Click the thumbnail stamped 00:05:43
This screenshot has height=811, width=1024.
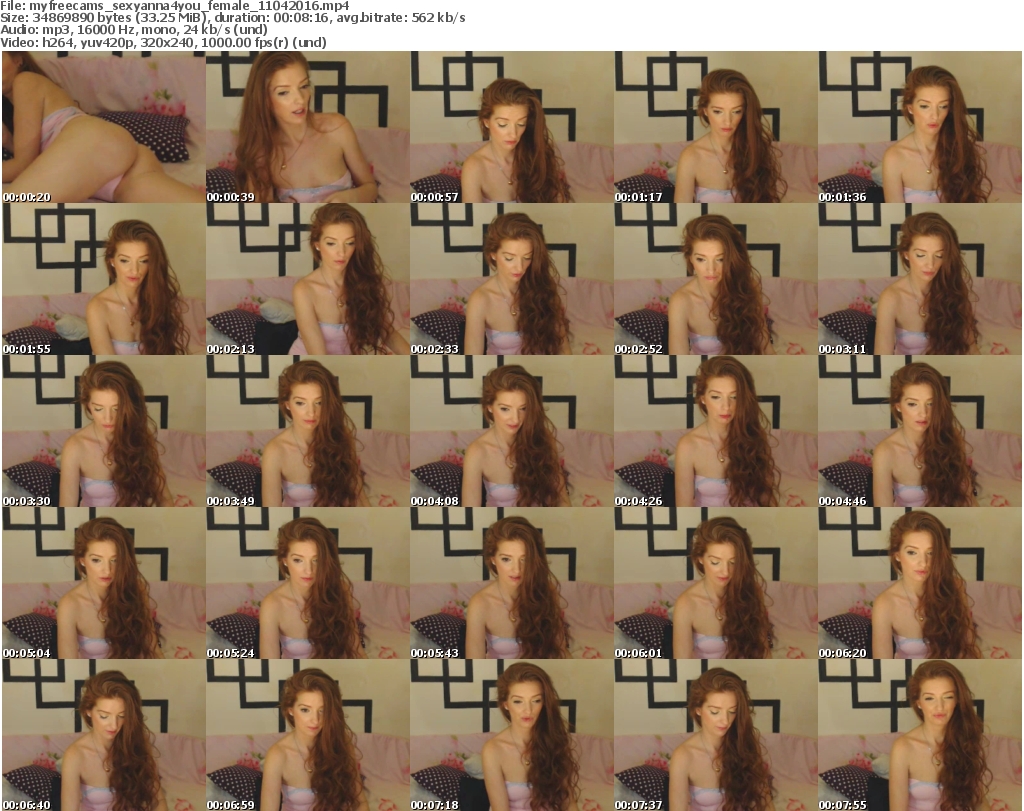click(511, 583)
